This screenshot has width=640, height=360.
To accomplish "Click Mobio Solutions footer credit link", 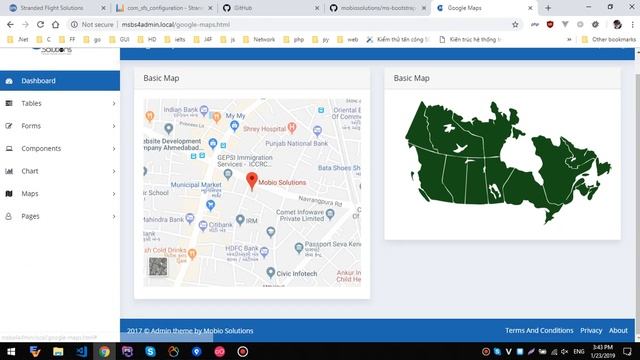I will [228, 331].
